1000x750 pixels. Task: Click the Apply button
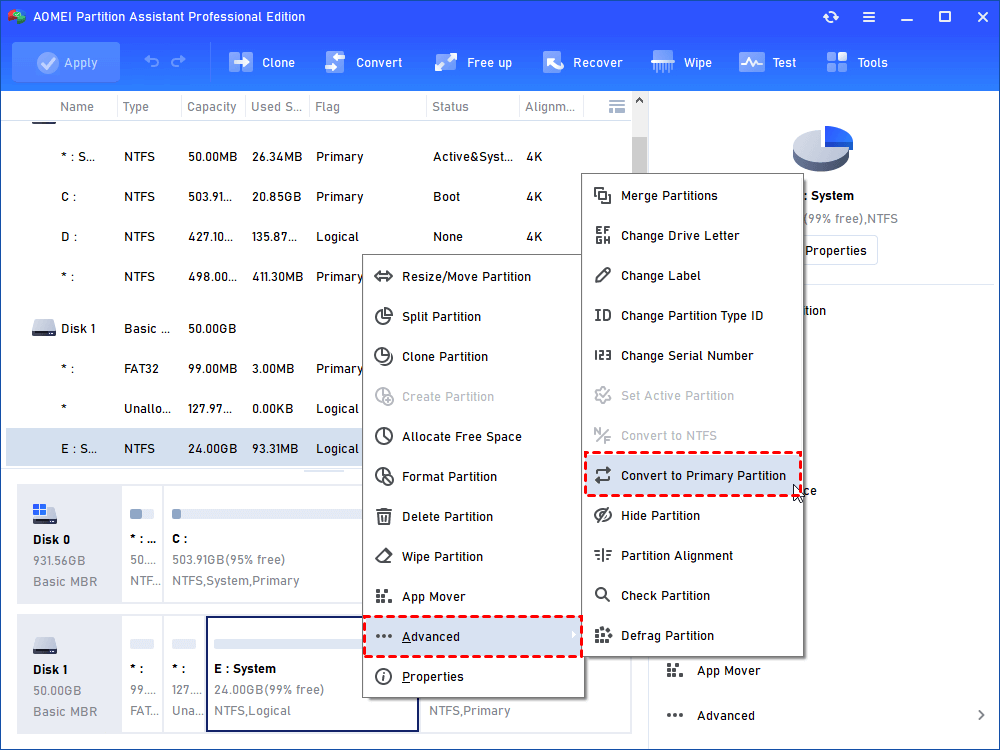pyautogui.click(x=66, y=62)
